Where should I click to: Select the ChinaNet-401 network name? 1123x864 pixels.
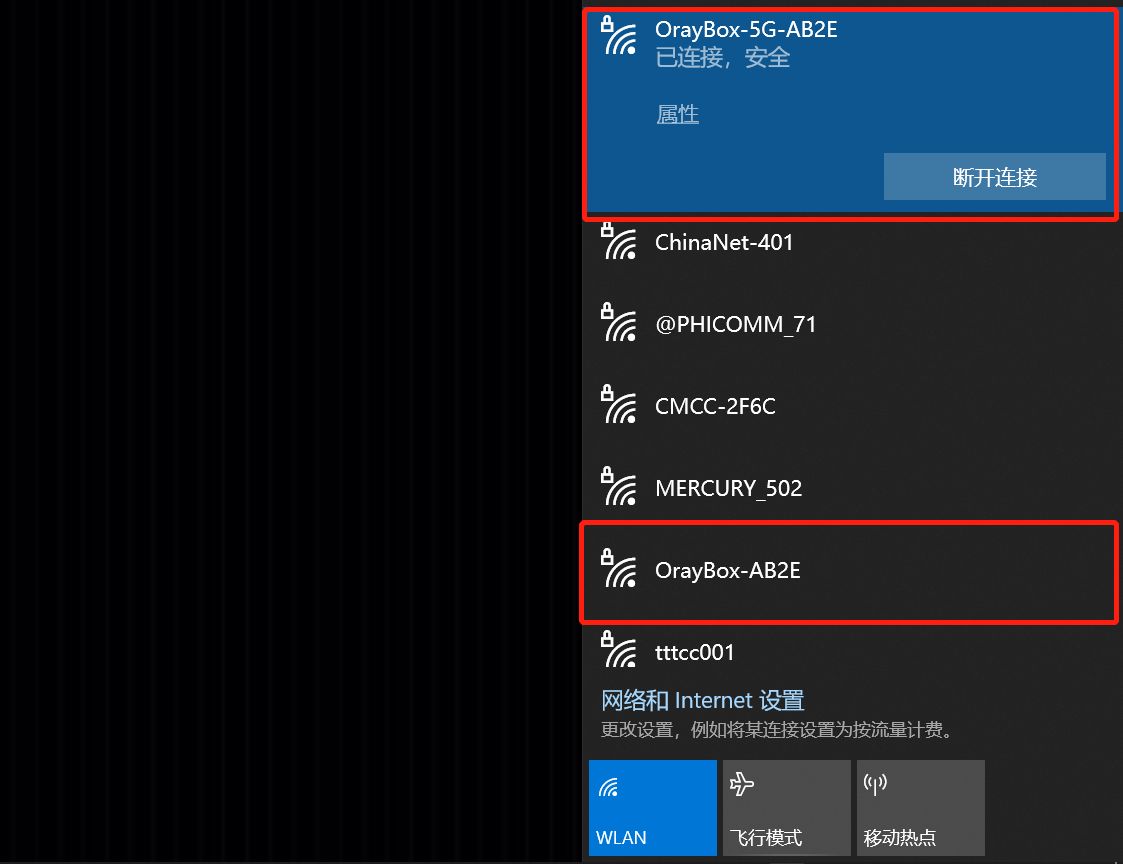[x=724, y=242]
